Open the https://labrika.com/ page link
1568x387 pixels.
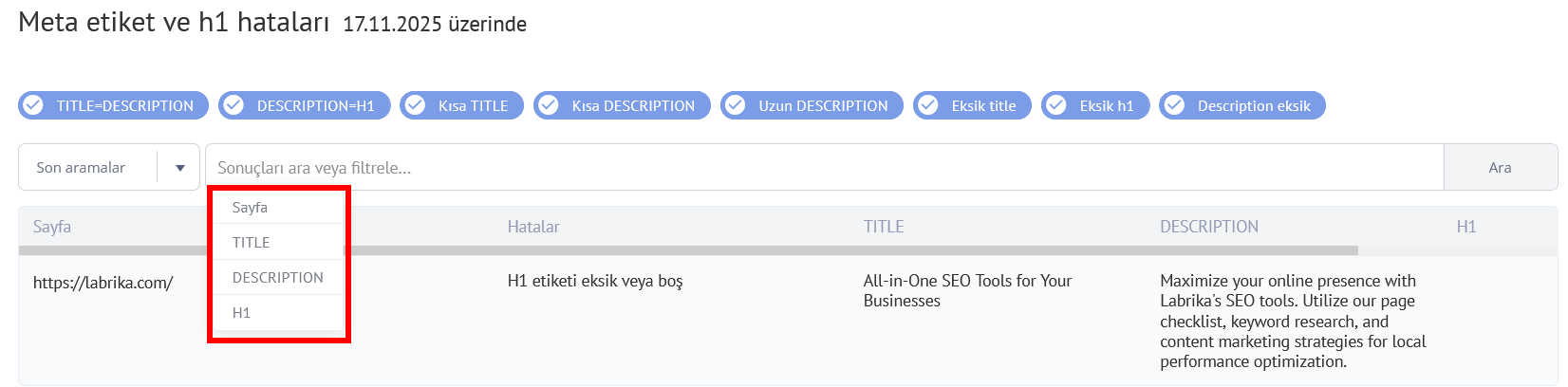point(103,282)
